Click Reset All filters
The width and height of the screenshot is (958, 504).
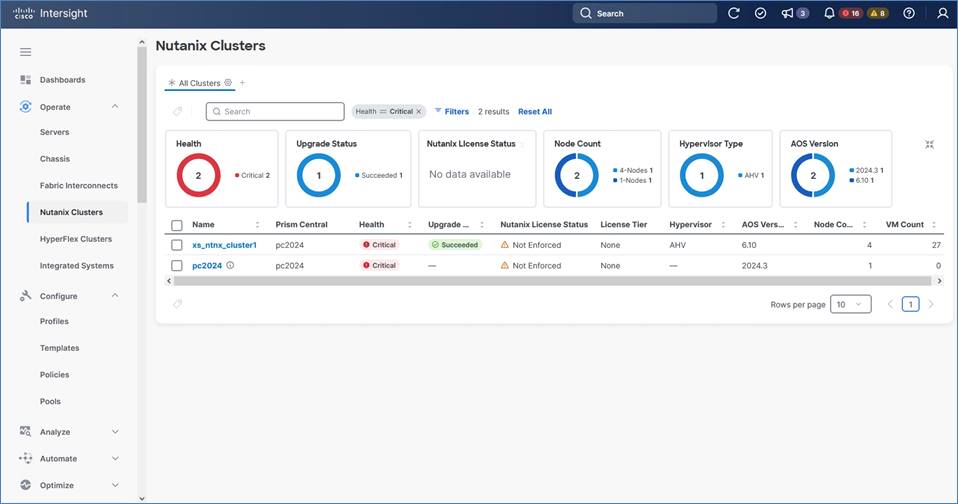click(535, 111)
